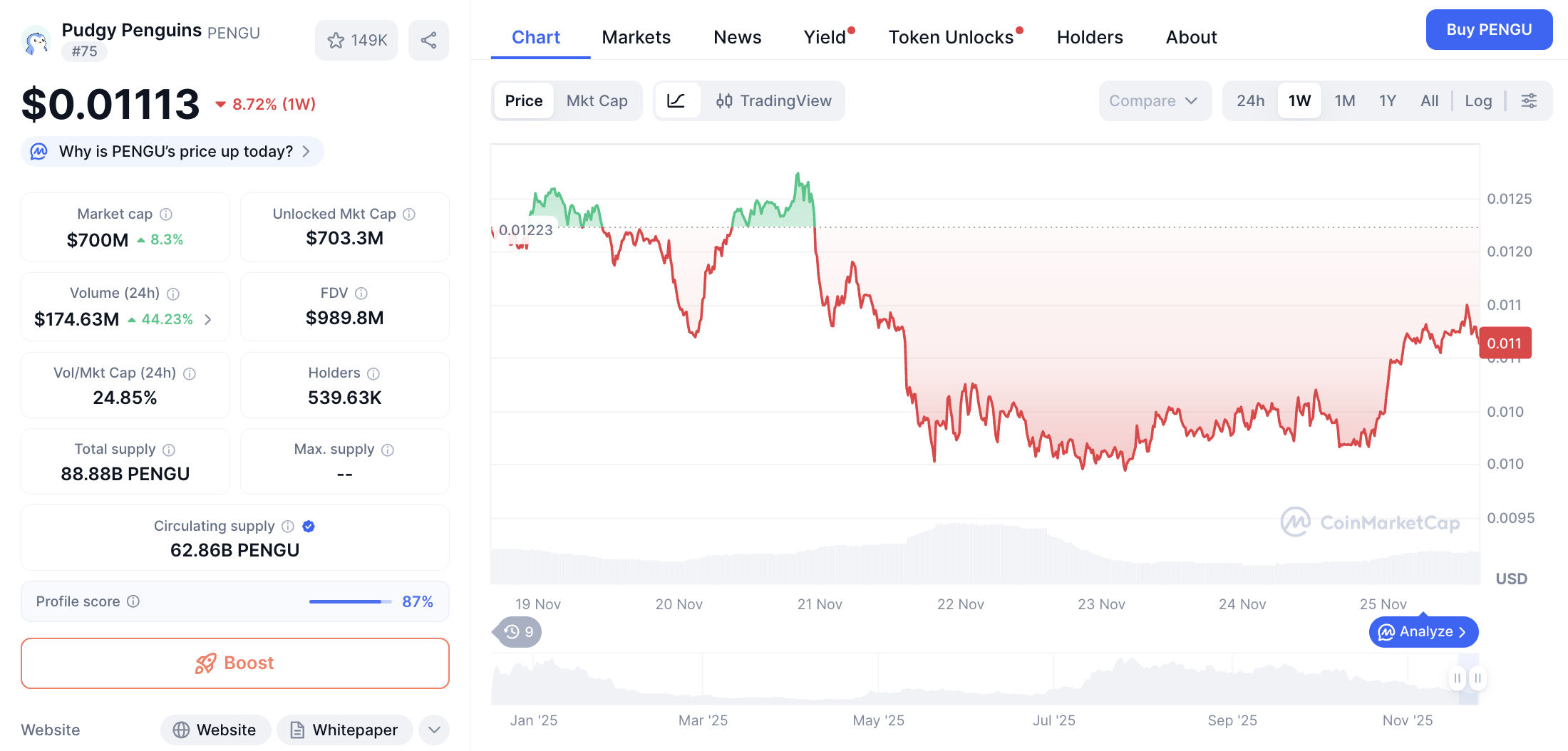
Task: Click the Profile score info icon
Action: click(133, 601)
